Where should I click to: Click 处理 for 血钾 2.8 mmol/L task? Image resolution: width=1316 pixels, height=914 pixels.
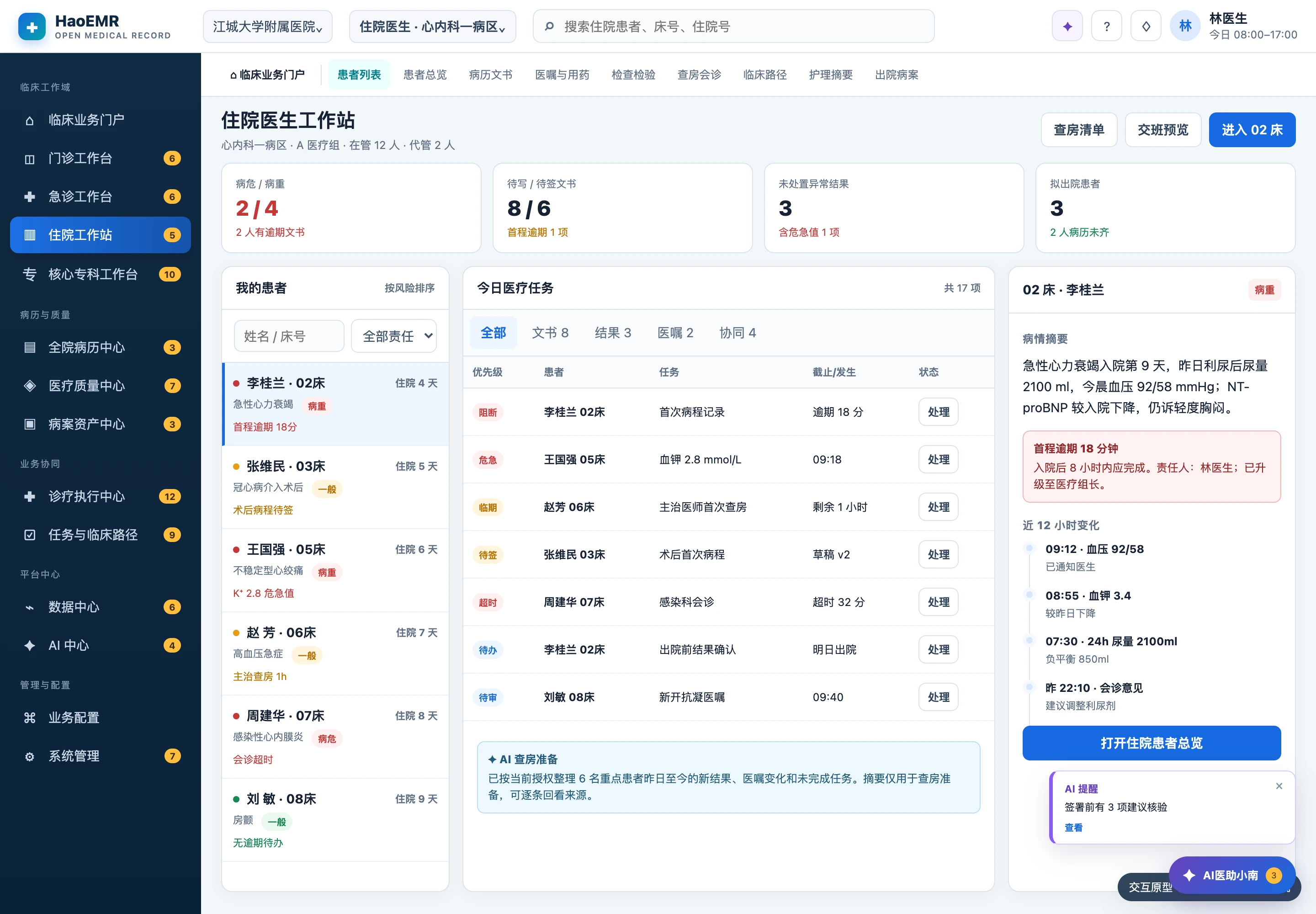[x=938, y=459]
